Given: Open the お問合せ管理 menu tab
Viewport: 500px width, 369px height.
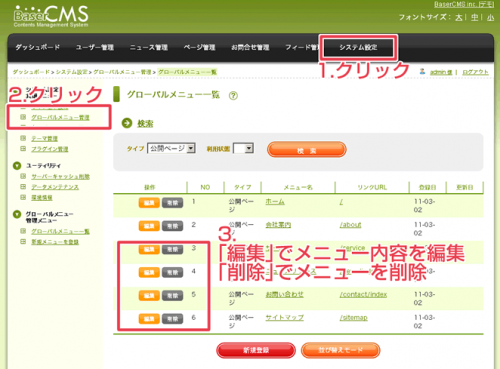Looking at the screenshot, I should click(x=250, y=47).
